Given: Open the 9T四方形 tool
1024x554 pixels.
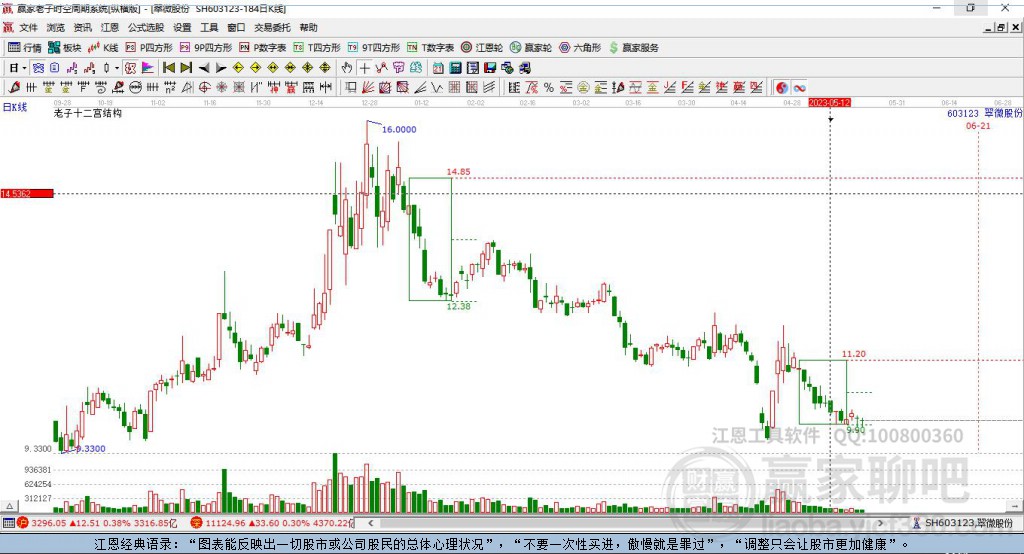Looking at the screenshot, I should tap(374, 48).
